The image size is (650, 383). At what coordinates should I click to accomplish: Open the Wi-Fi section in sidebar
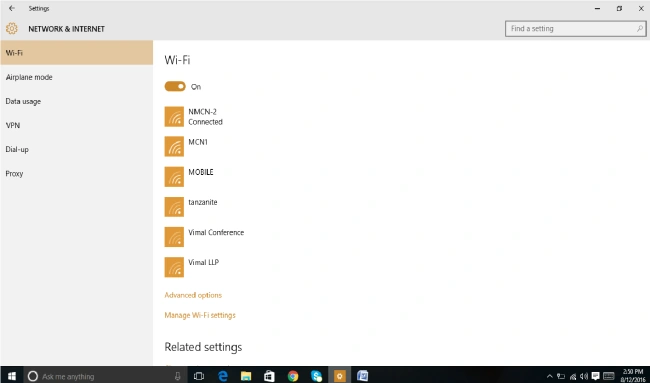coord(77,53)
